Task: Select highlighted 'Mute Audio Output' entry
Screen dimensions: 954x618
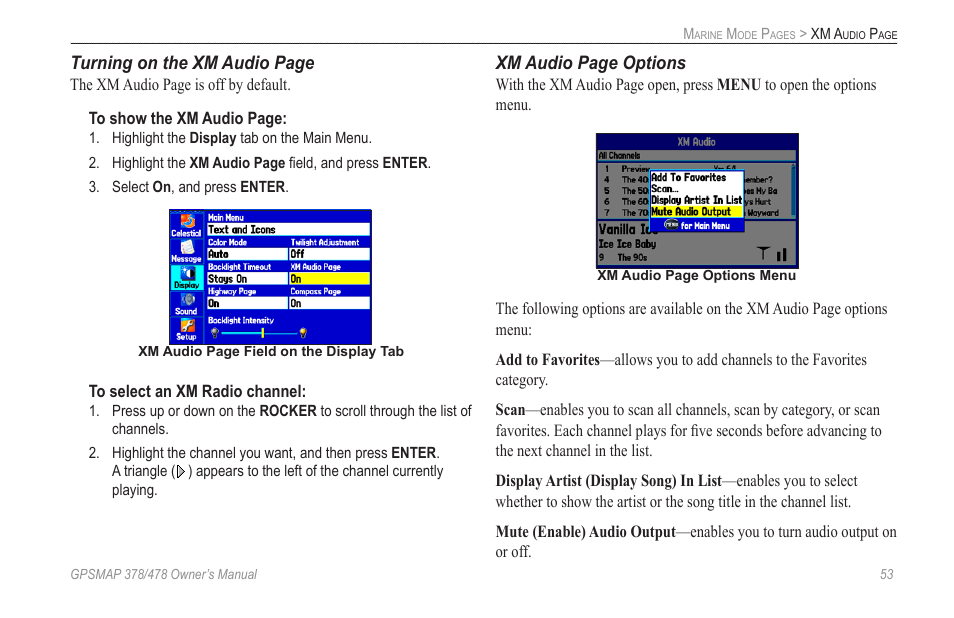Action: 697,212
